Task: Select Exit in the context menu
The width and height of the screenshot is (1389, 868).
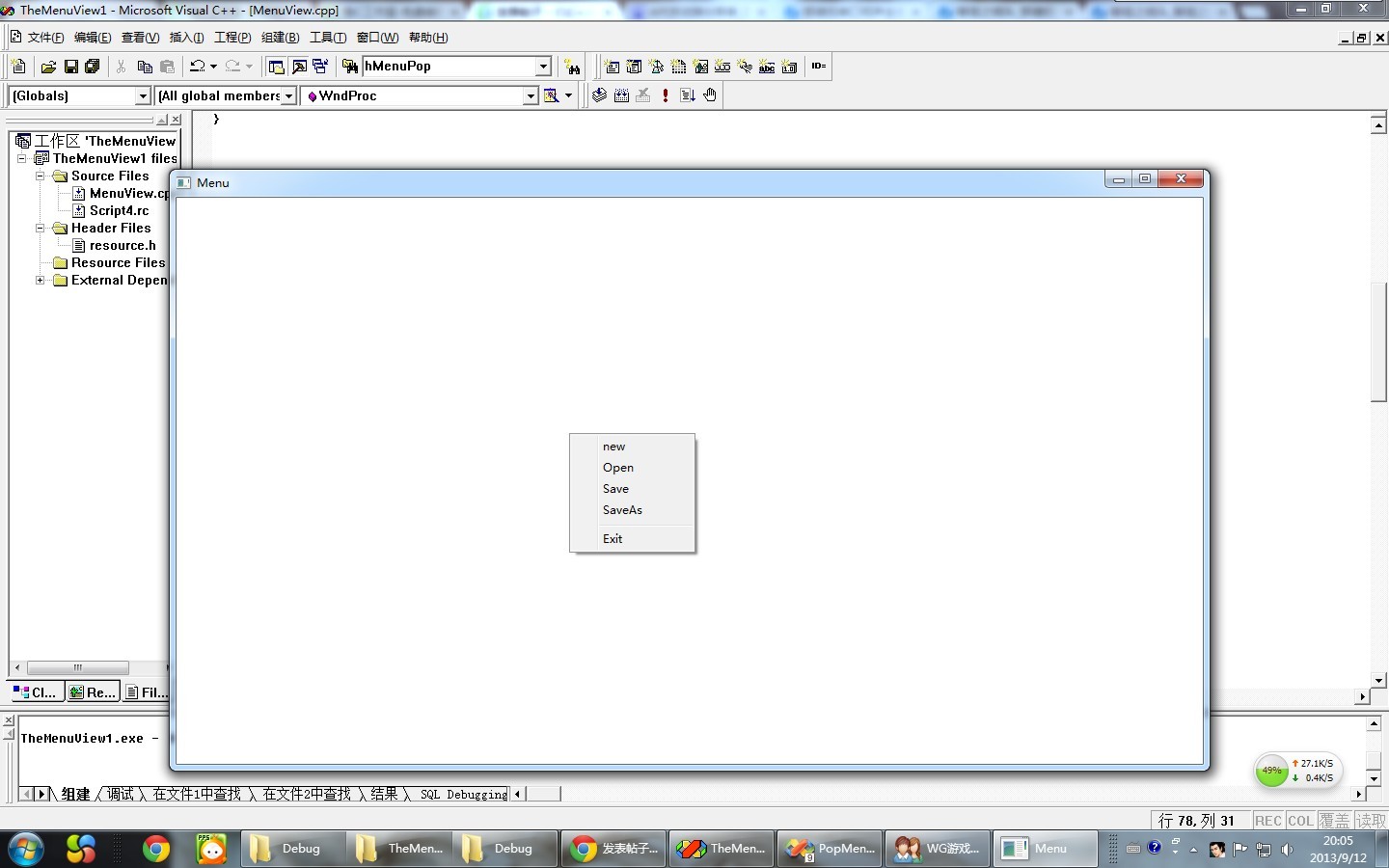Action: pos(613,539)
